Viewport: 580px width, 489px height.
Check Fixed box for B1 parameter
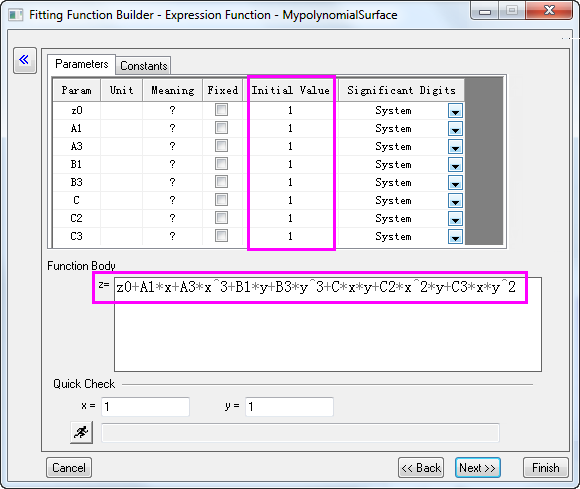[221, 164]
